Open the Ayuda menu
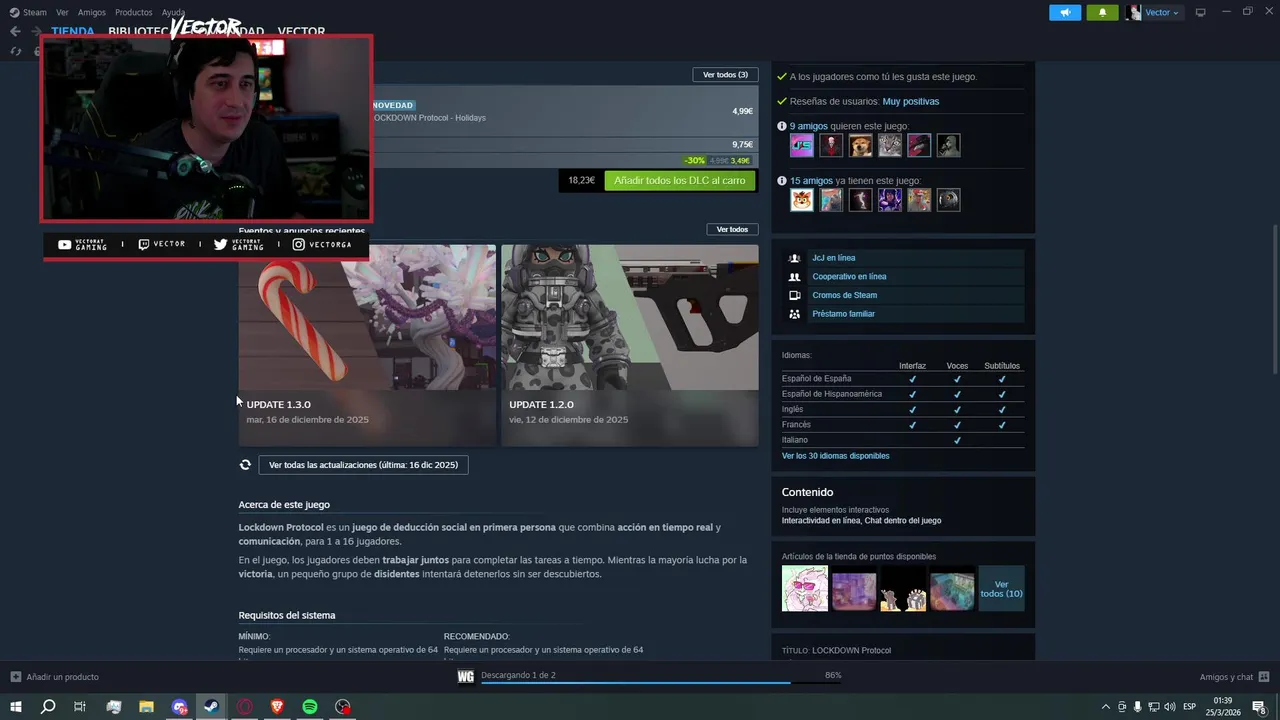The image size is (1280, 720). pos(174,13)
